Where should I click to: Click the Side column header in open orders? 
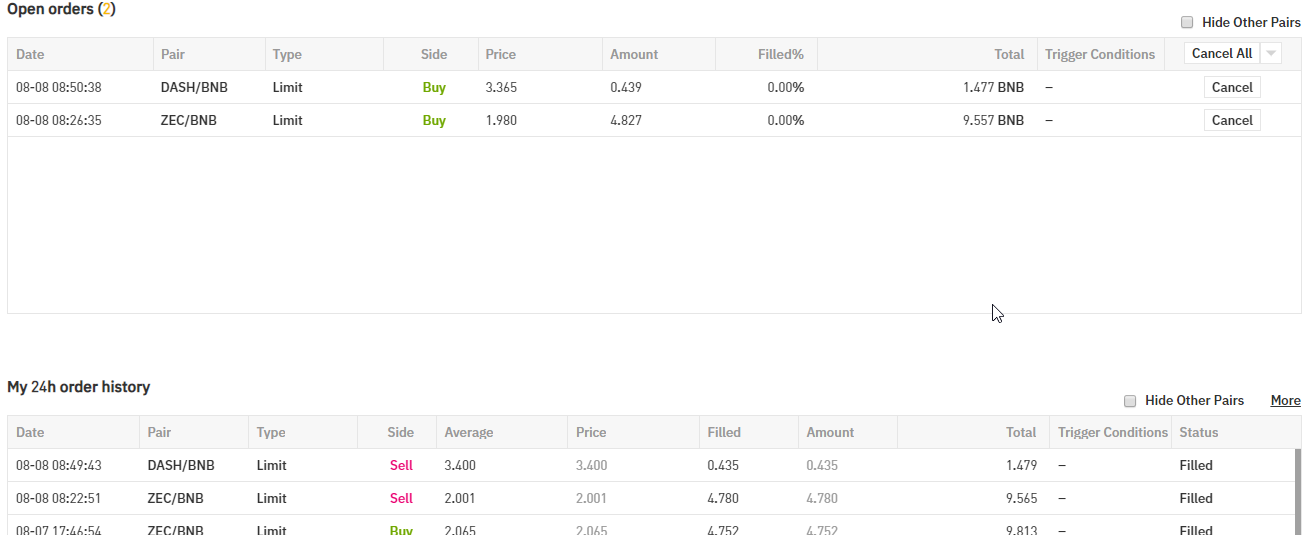point(434,54)
